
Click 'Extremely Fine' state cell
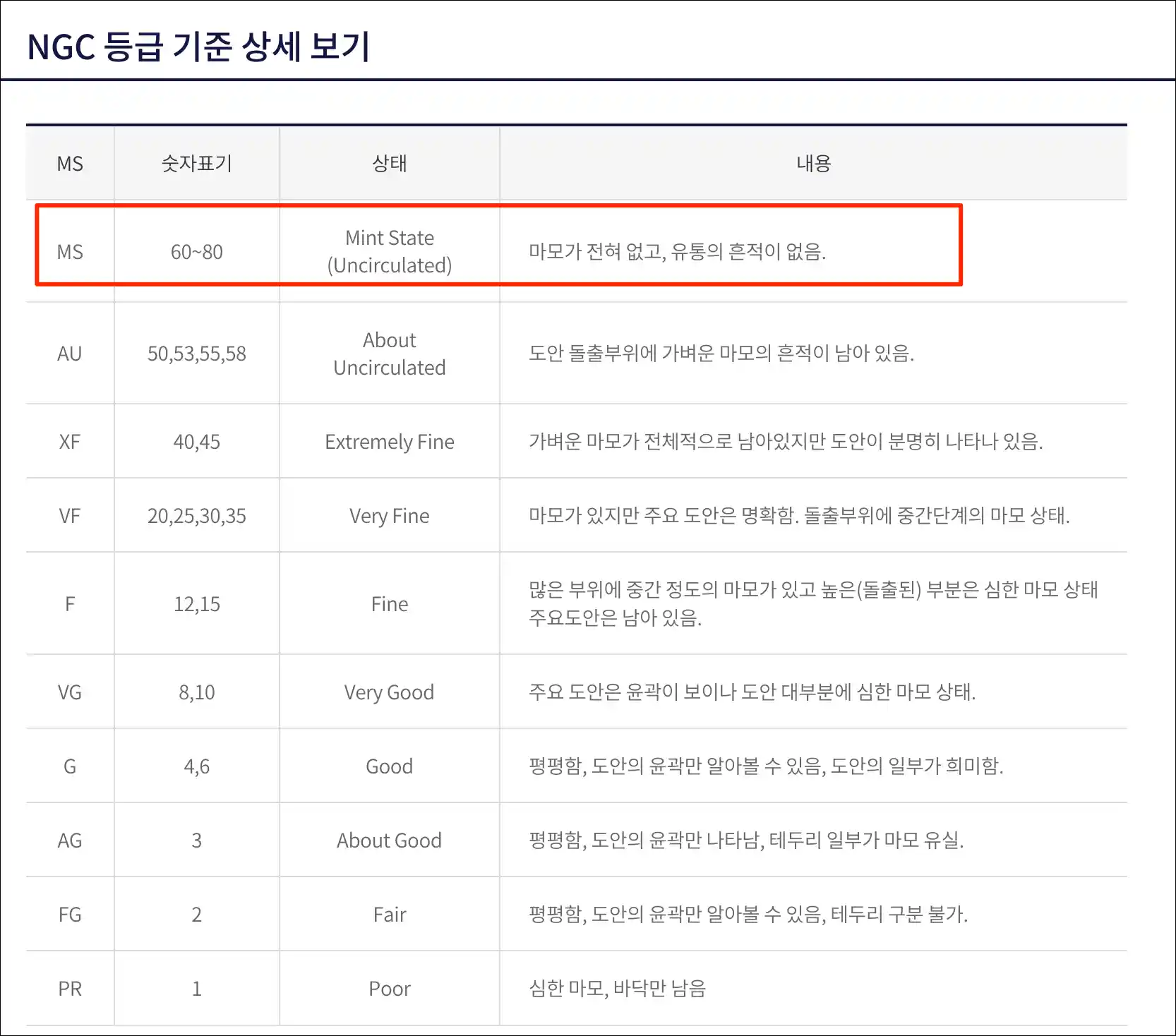tap(390, 442)
